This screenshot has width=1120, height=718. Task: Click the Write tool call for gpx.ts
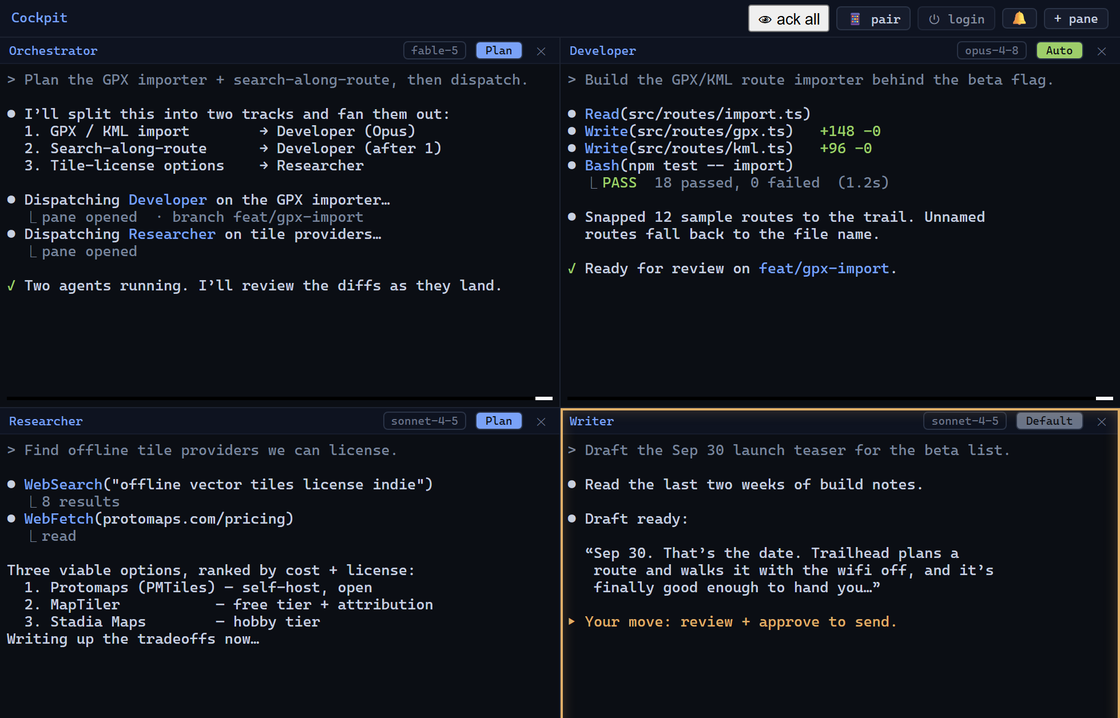point(689,131)
